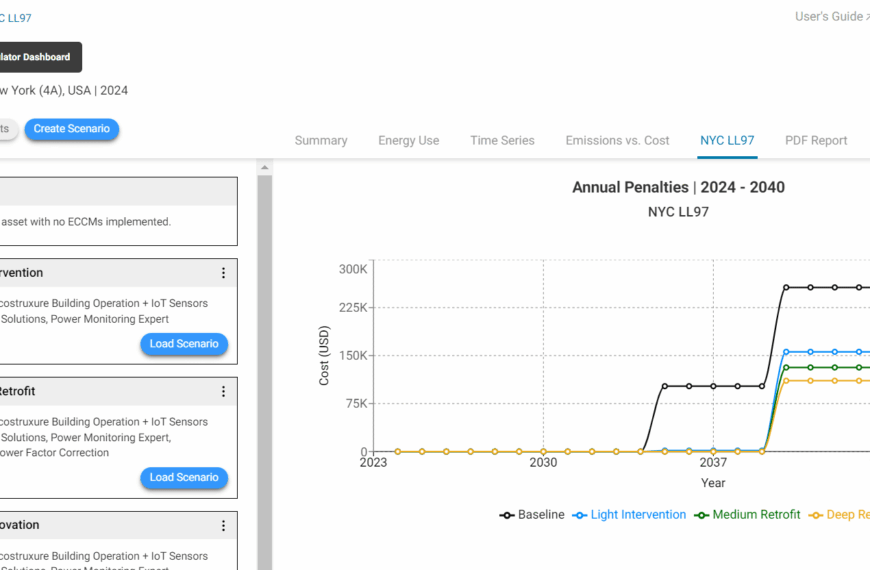The height and width of the screenshot is (570, 870).
Task: Load the Medium Retrofit scenario
Action: click(184, 478)
